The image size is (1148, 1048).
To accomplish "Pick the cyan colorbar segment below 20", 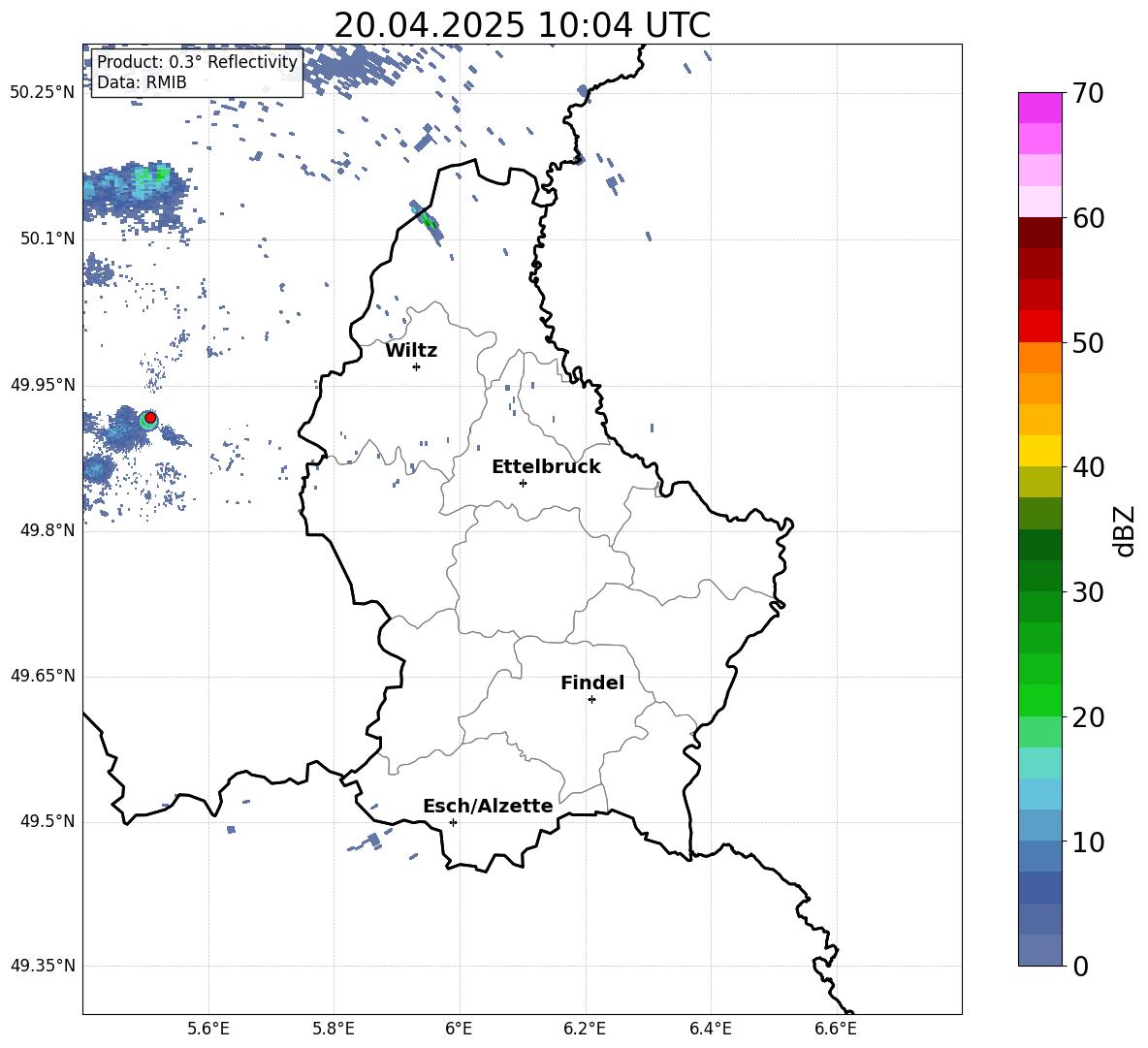I will click(x=1040, y=763).
